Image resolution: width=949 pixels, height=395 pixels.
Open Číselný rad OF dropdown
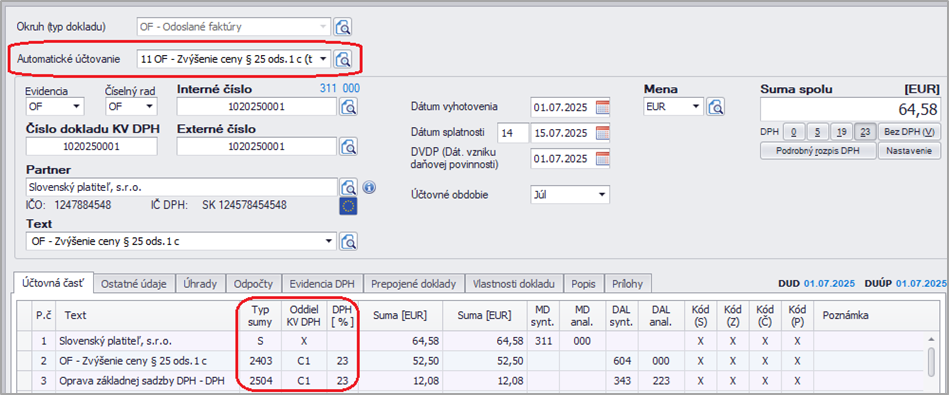pyautogui.click(x=150, y=107)
